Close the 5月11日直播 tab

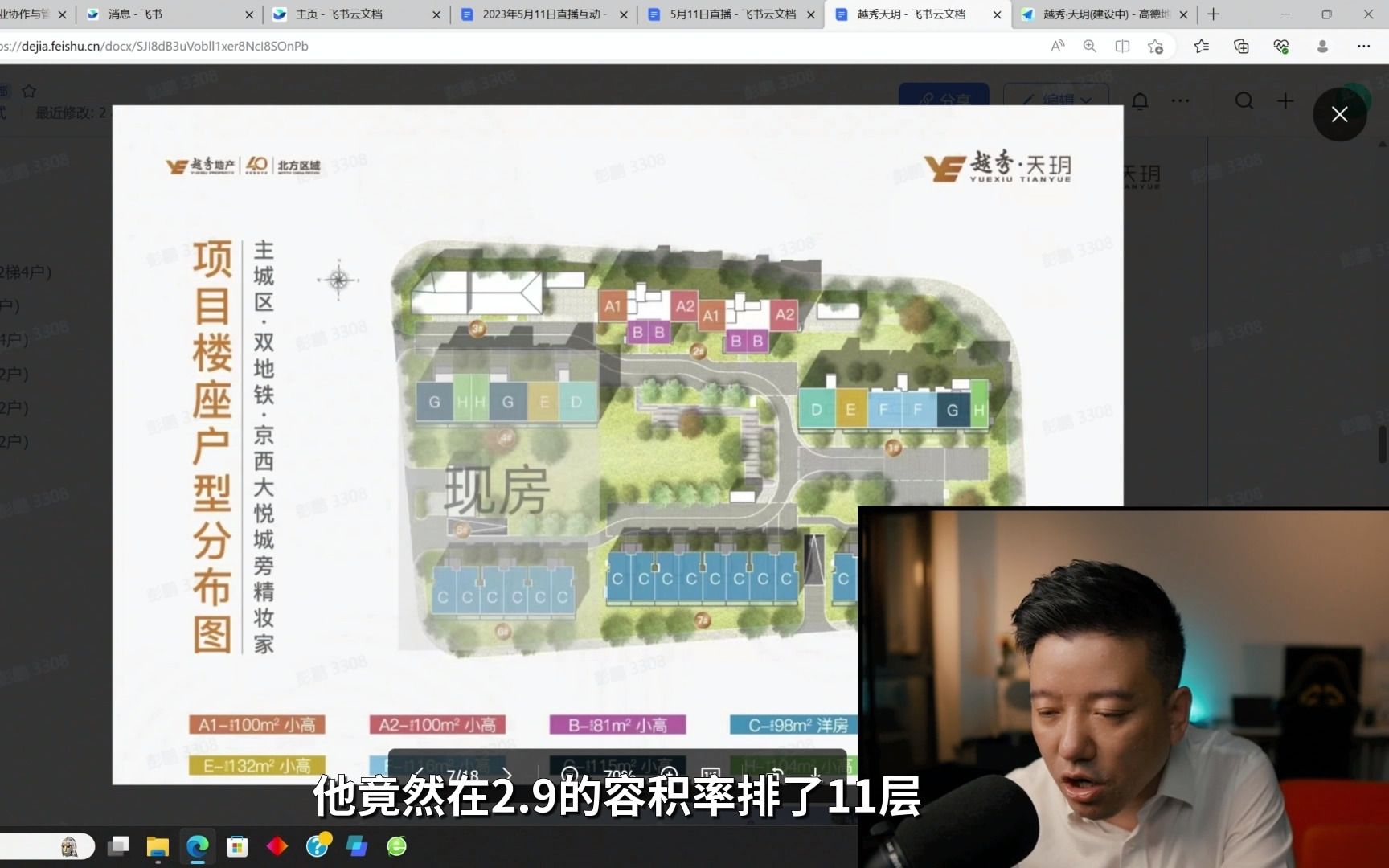click(x=810, y=14)
